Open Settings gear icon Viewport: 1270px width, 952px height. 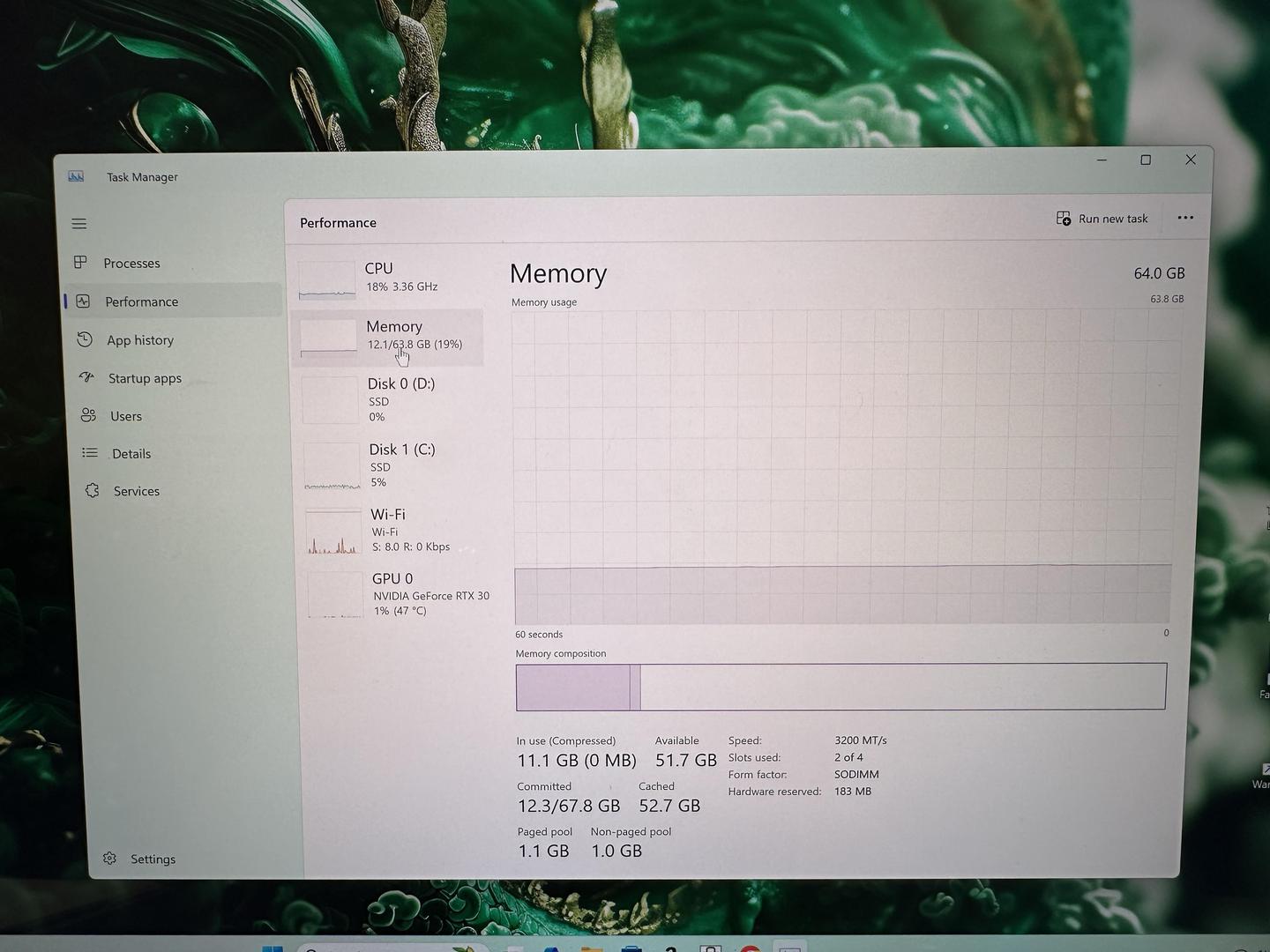click(x=109, y=859)
